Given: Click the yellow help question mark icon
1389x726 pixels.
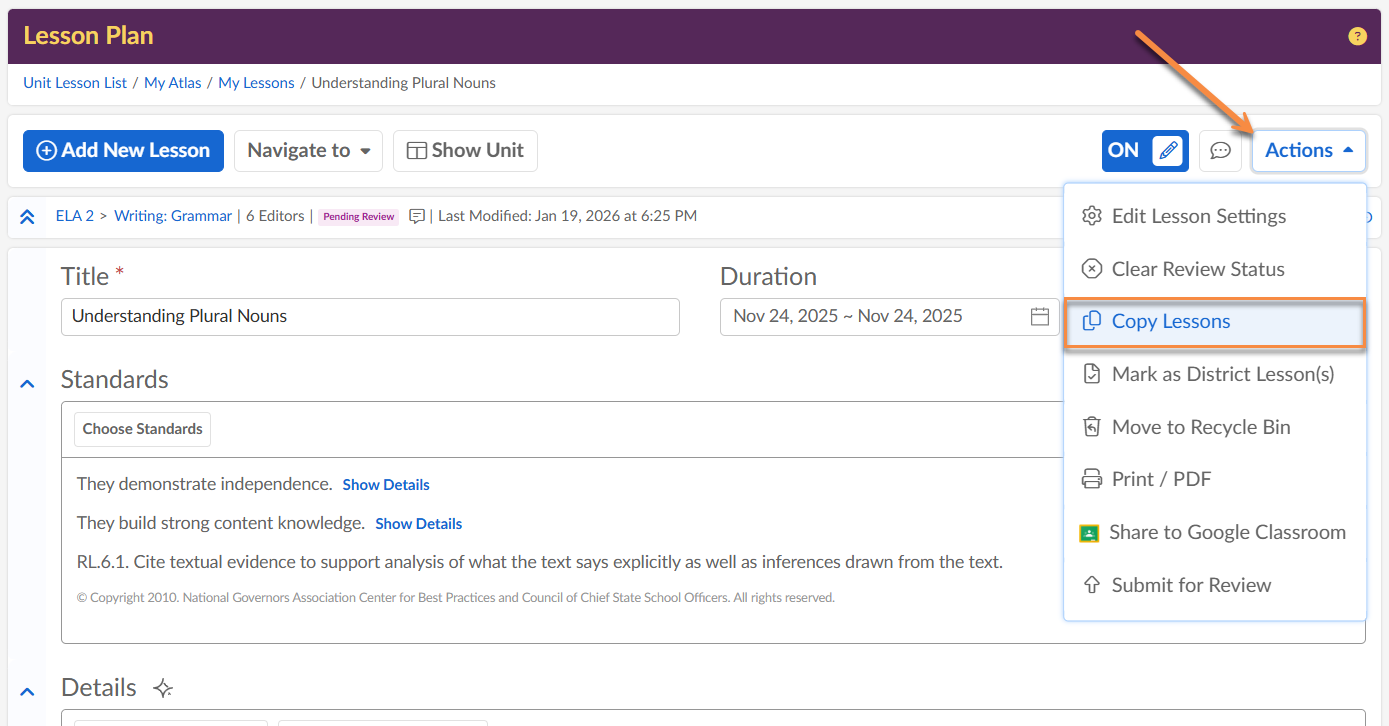Looking at the screenshot, I should 1357,37.
